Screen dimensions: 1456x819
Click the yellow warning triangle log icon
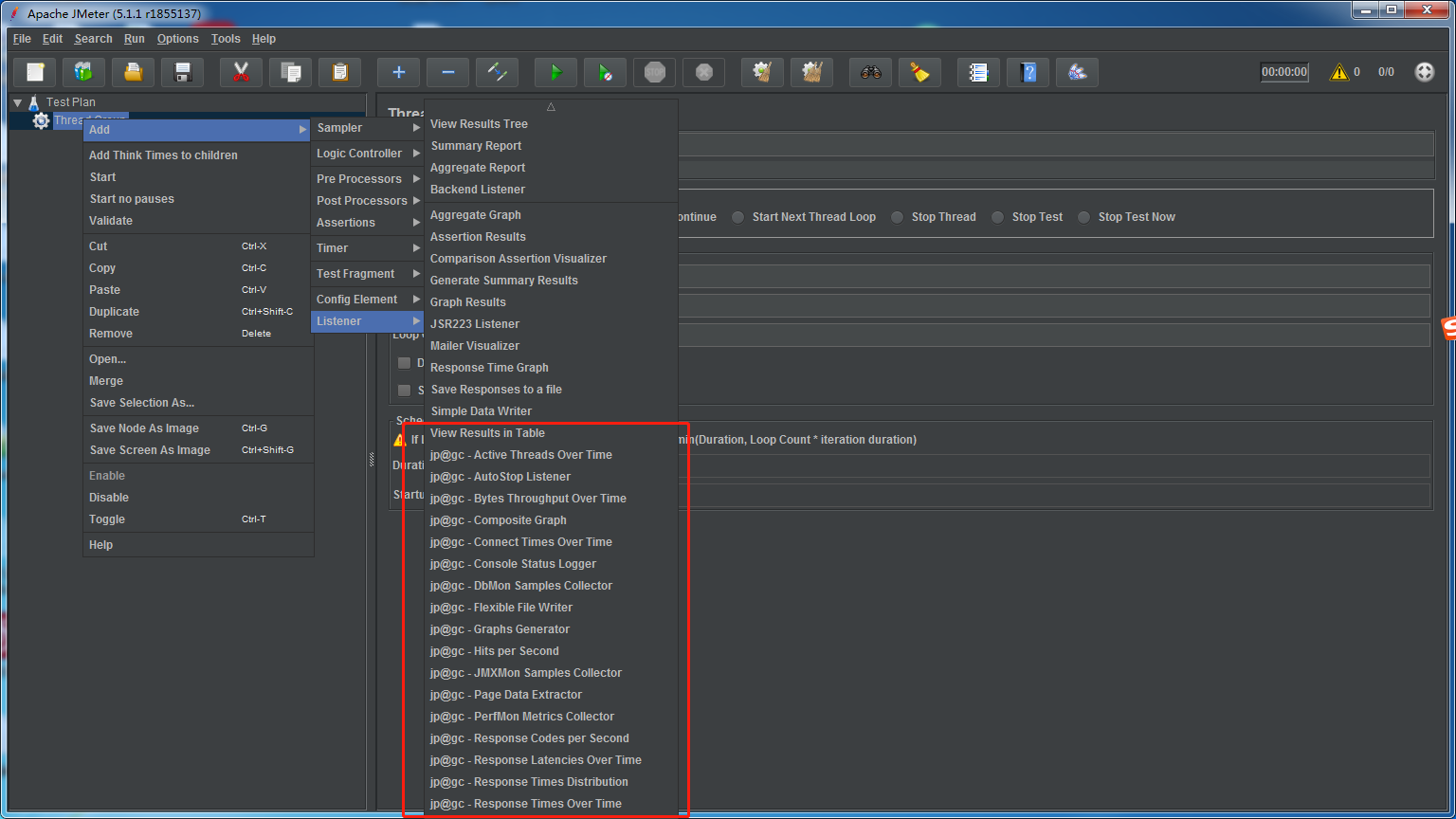click(1339, 72)
